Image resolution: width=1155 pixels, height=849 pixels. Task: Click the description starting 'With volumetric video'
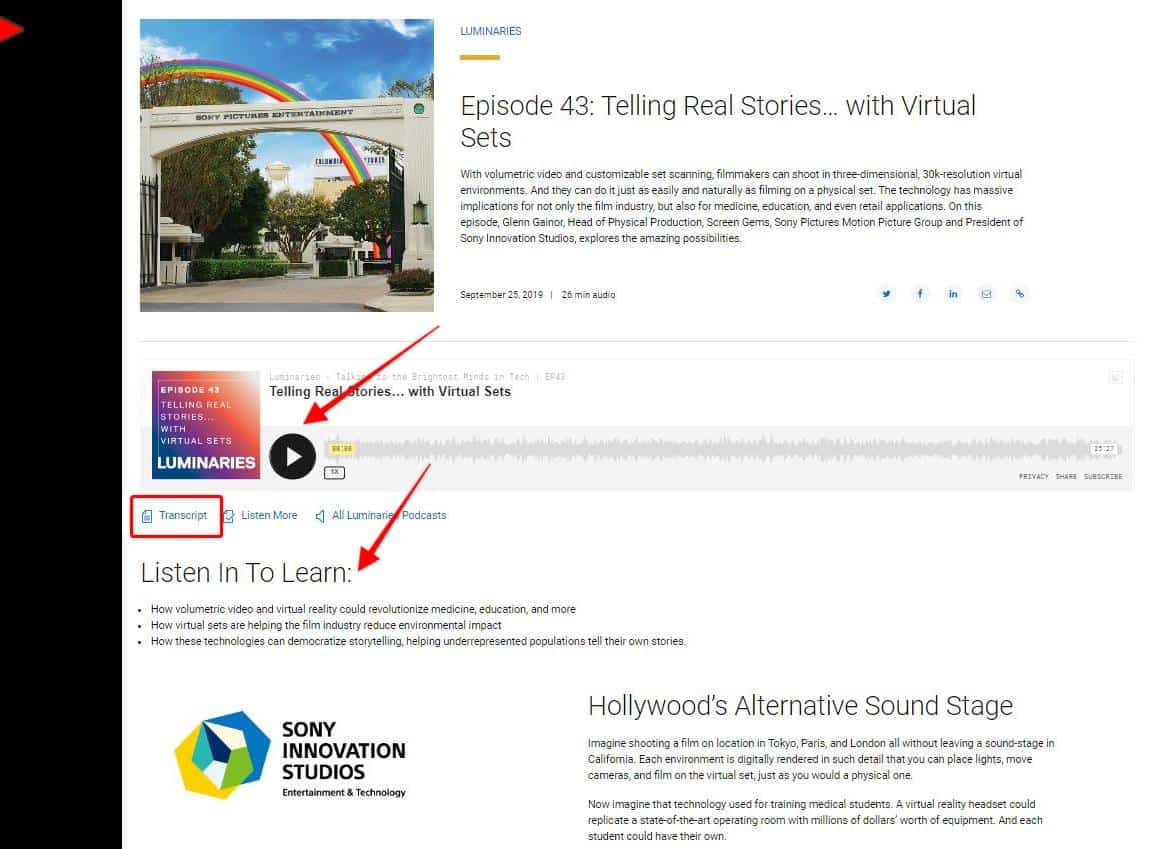tap(742, 206)
